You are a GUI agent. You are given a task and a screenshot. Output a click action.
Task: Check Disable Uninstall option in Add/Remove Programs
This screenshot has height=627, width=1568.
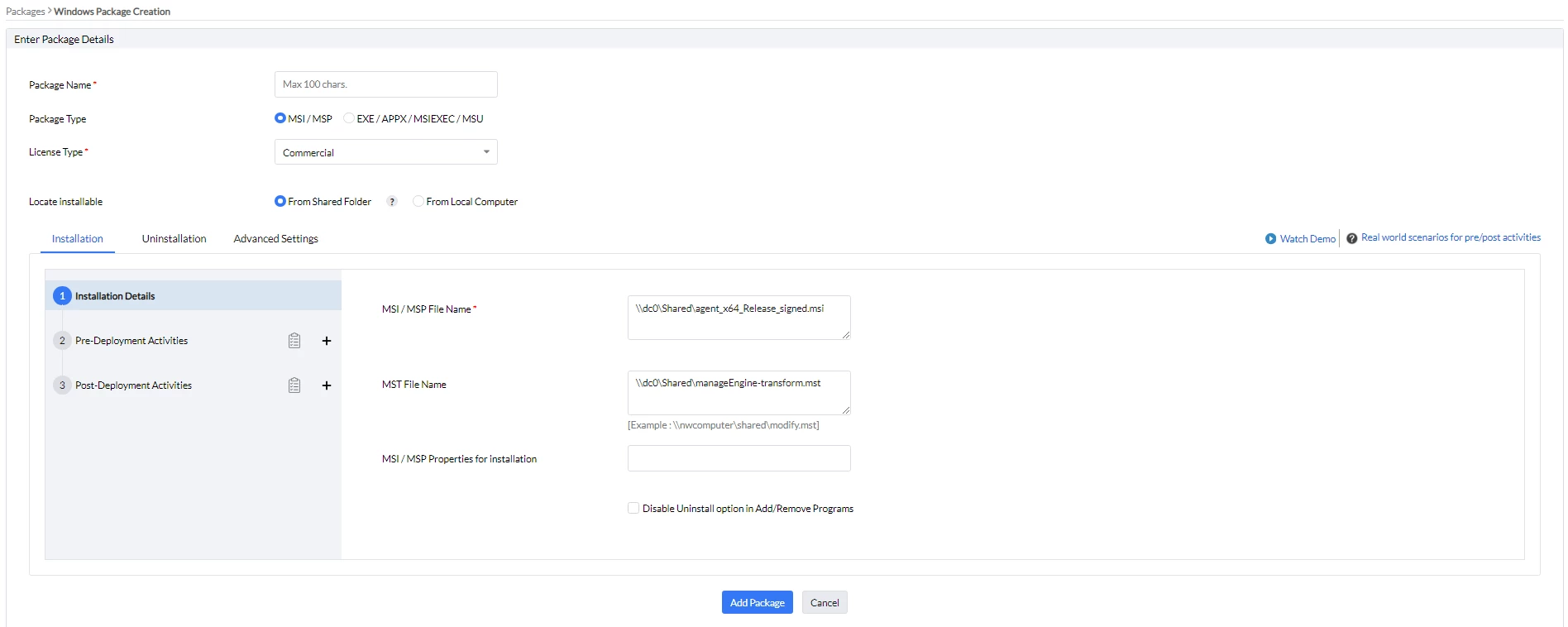(x=633, y=508)
